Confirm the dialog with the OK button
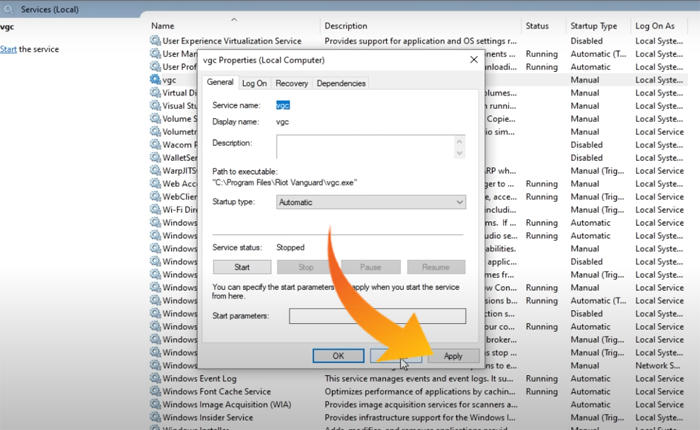Screen dimensions: 700x430 [338, 355]
